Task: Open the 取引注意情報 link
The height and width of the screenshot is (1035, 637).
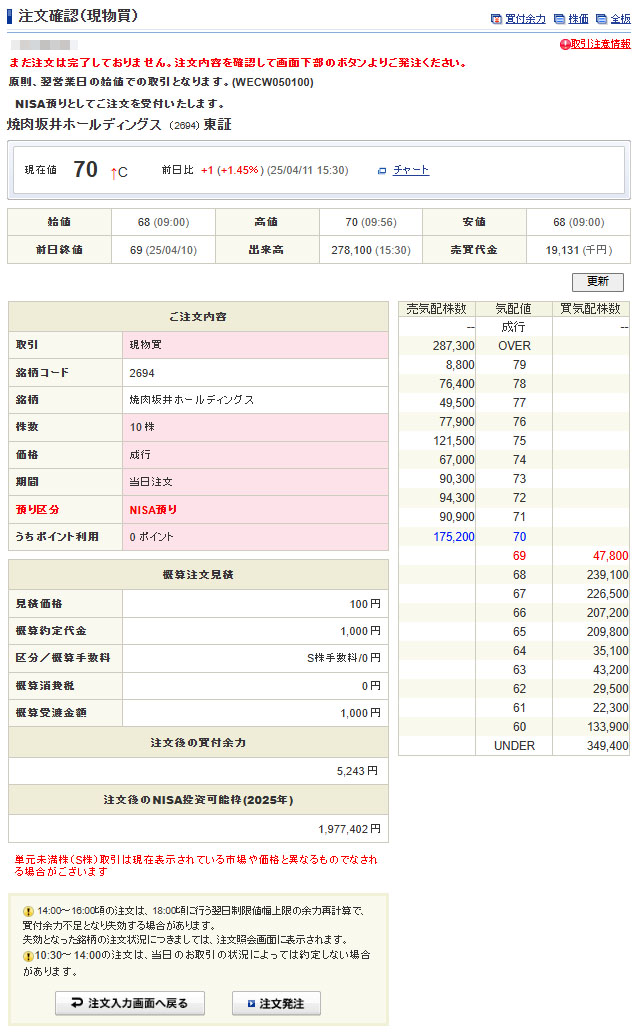Action: (x=600, y=45)
